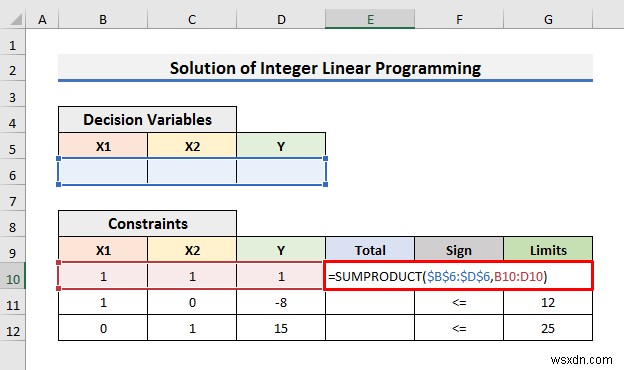624x370 pixels.
Task: Click Y header in Constraints table
Action: tap(281, 250)
